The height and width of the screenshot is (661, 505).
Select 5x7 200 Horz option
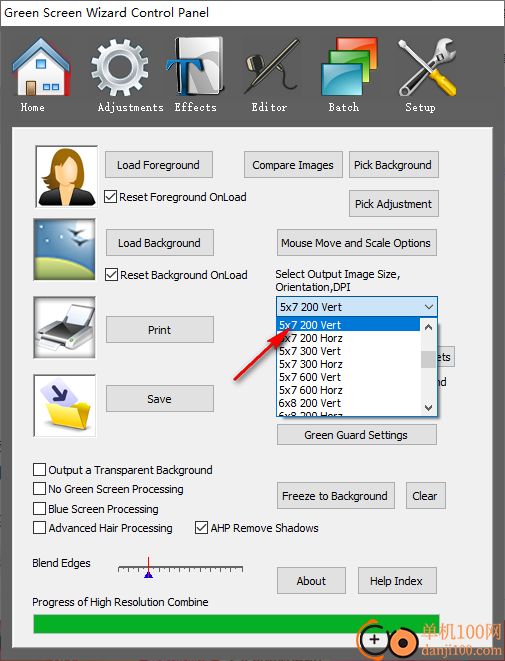pyautogui.click(x=349, y=338)
